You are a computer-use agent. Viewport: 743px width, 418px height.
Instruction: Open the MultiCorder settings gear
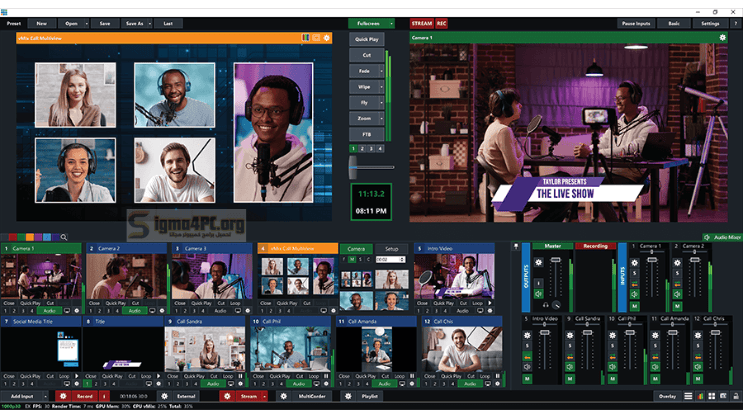pyautogui.click(x=285, y=396)
